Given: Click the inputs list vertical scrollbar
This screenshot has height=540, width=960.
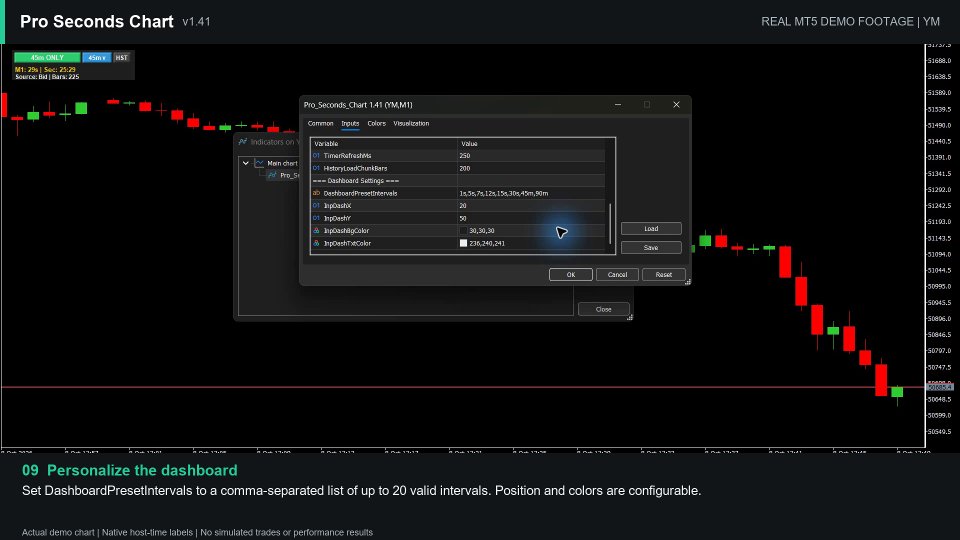Looking at the screenshot, I should (610, 223).
